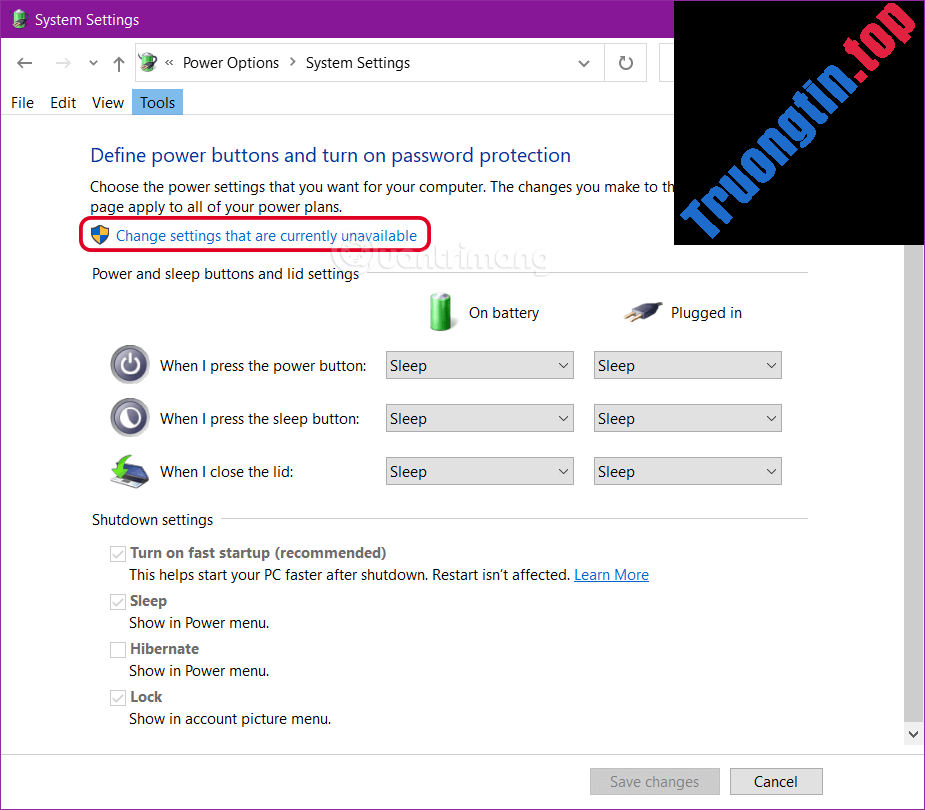Image resolution: width=925 pixels, height=810 pixels.
Task: Click the power button icon
Action: click(x=129, y=365)
